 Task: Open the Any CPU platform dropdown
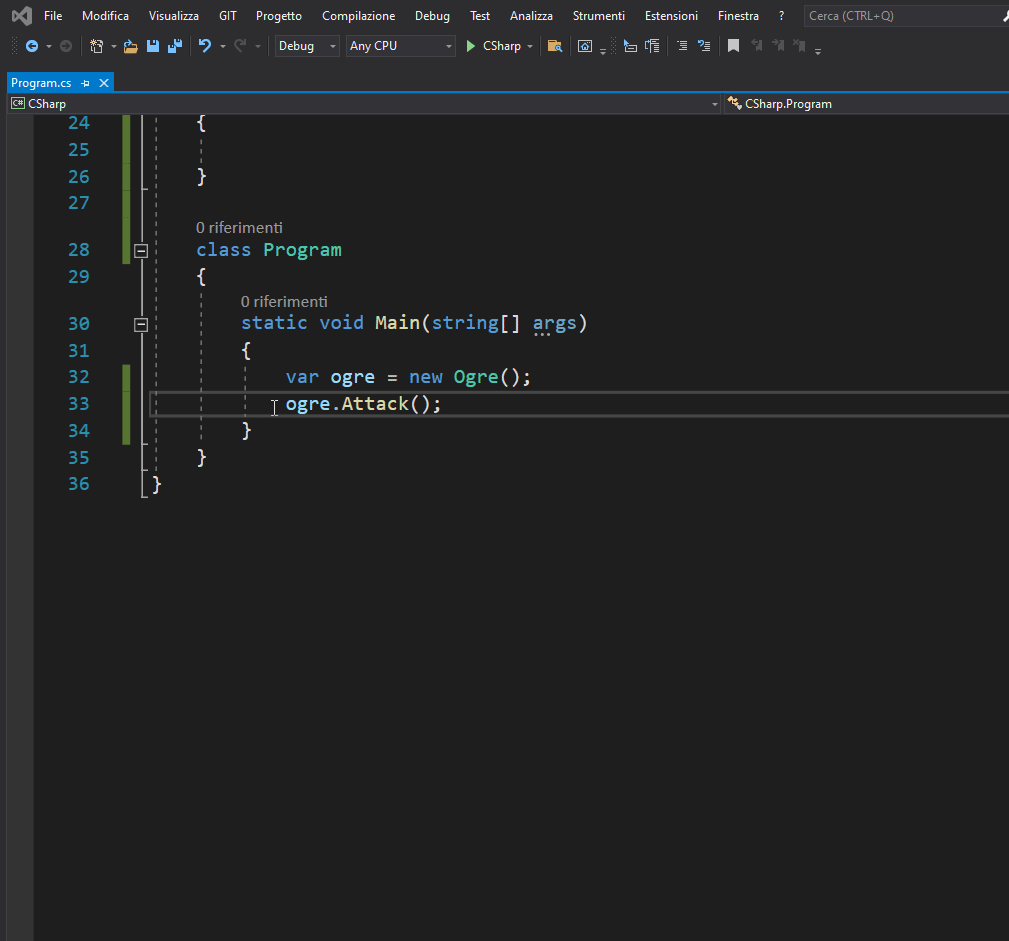coord(400,46)
